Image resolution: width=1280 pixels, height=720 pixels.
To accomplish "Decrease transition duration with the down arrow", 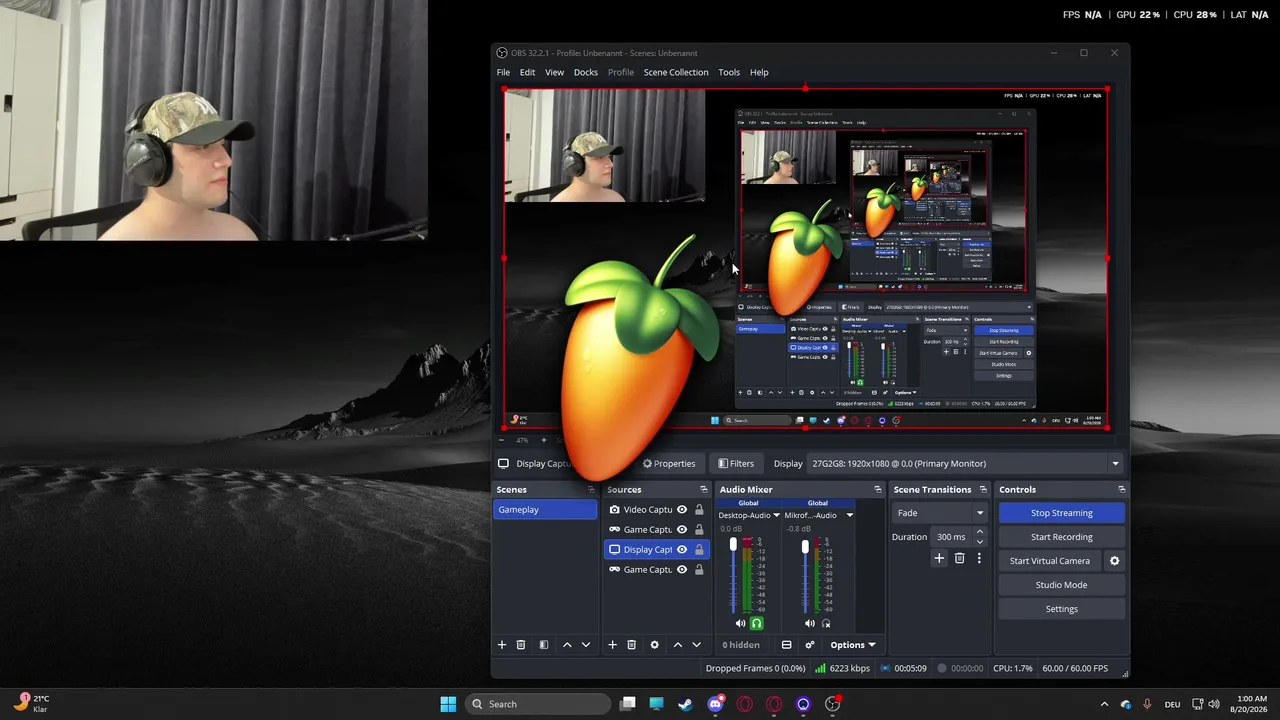I will (x=979, y=542).
